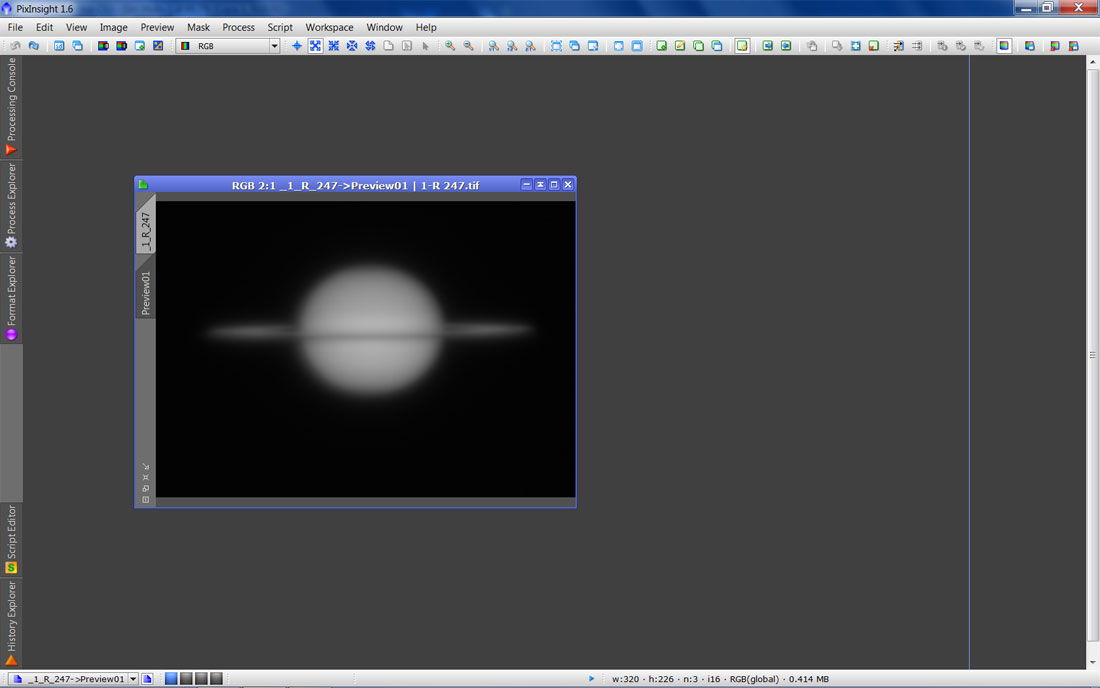This screenshot has height=688, width=1100.
Task: Click the green icon in image window title
Action: coord(143,184)
